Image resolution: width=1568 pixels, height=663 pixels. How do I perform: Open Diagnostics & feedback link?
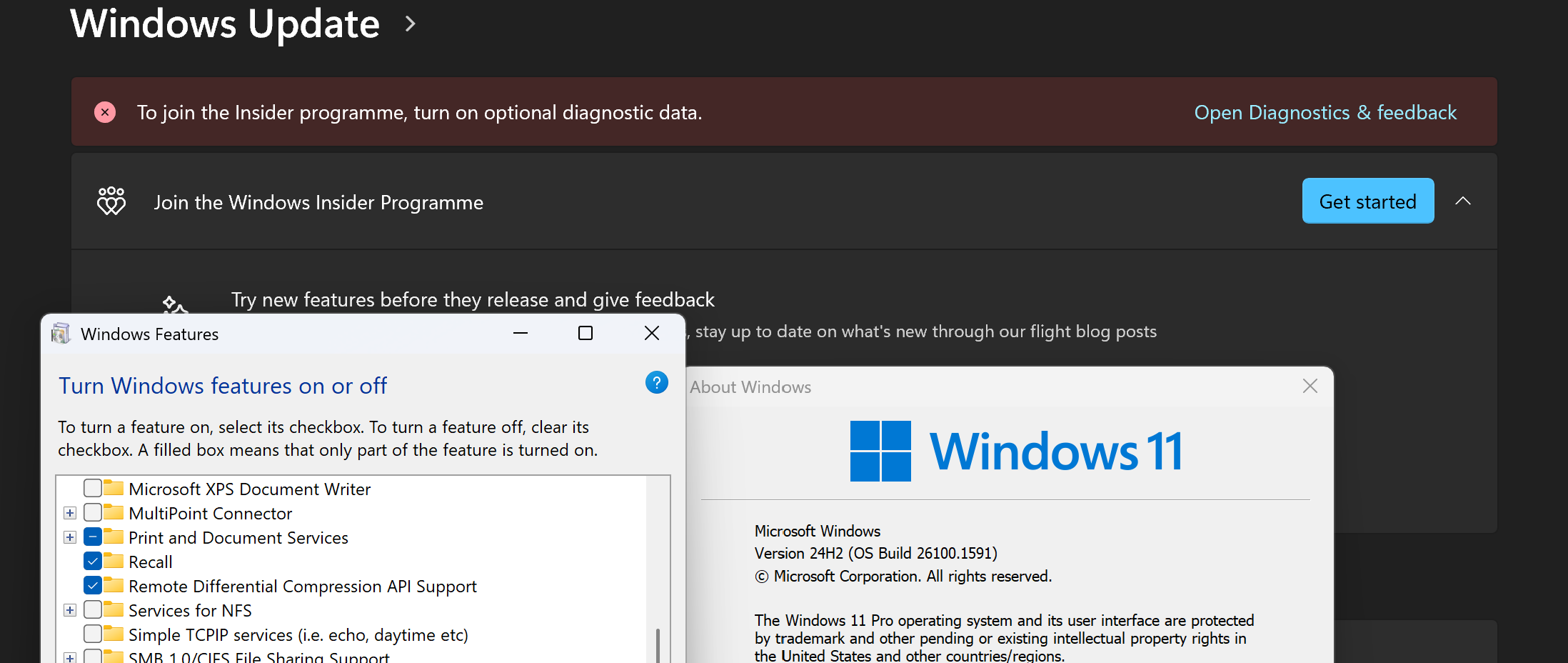[x=1325, y=112]
